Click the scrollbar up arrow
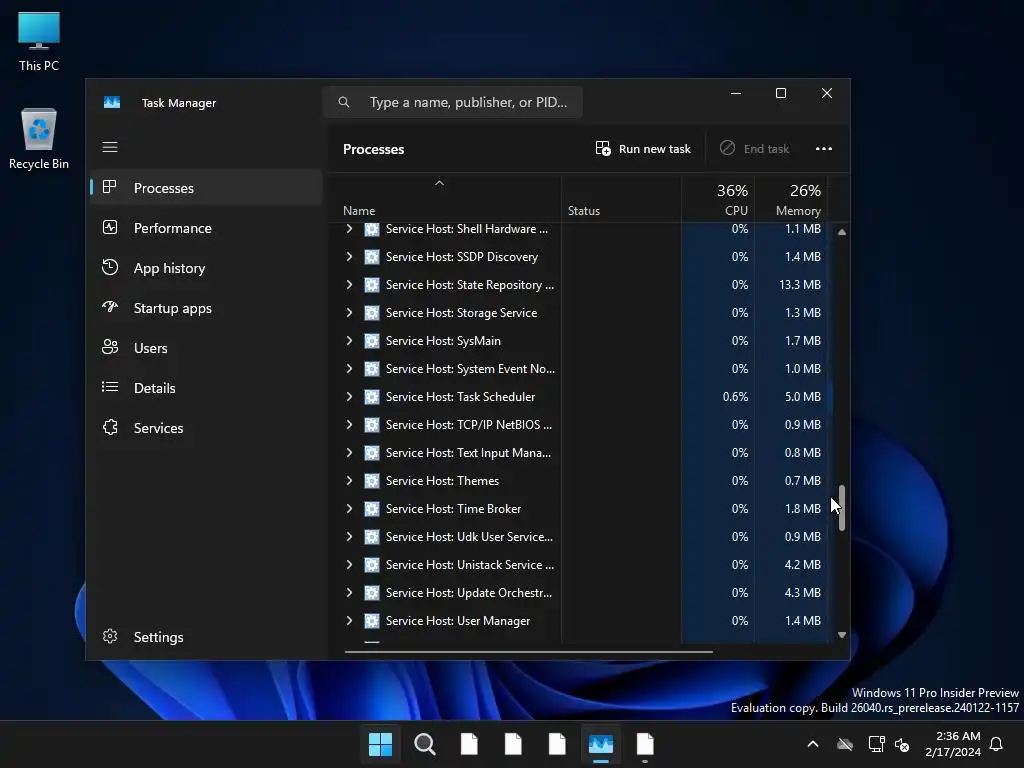The image size is (1024, 768). [842, 232]
